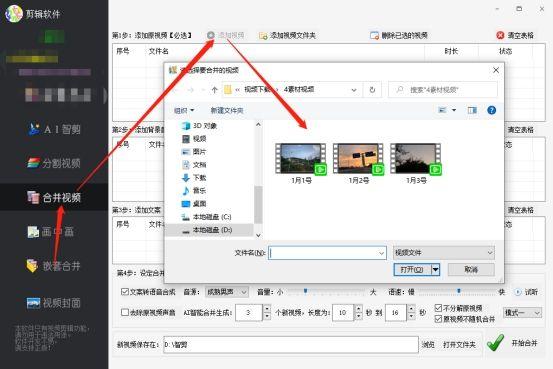Image resolution: width=553 pixels, height=369 pixels.
Task: Open the 音源 voice dropdown
Action: pyautogui.click(x=227, y=292)
